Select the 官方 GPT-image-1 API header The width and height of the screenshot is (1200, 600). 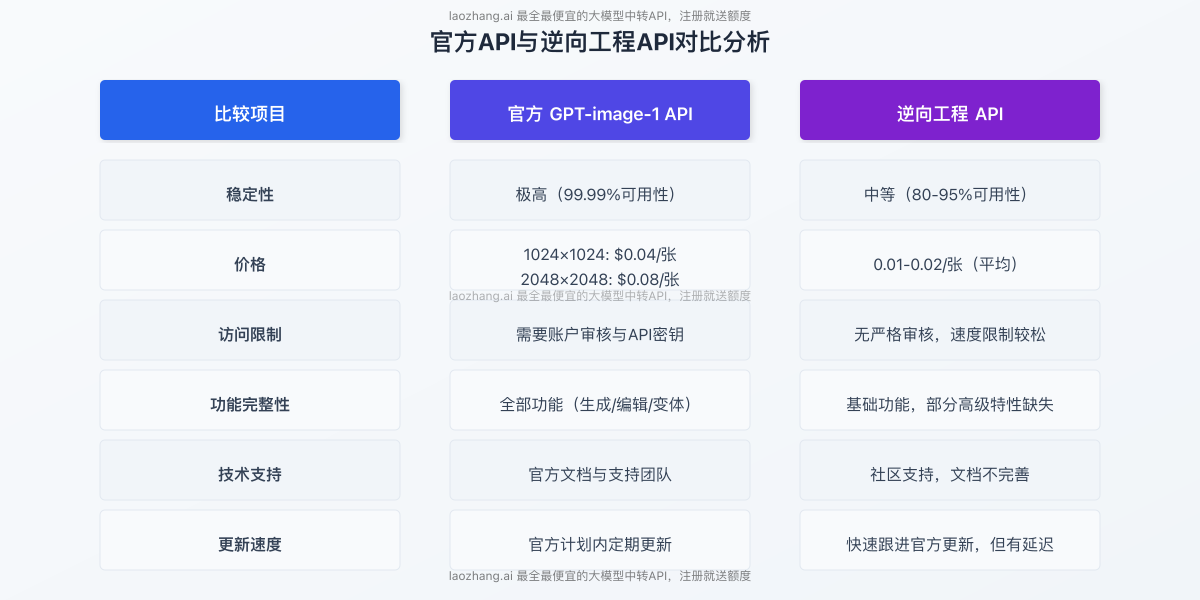tap(600, 110)
